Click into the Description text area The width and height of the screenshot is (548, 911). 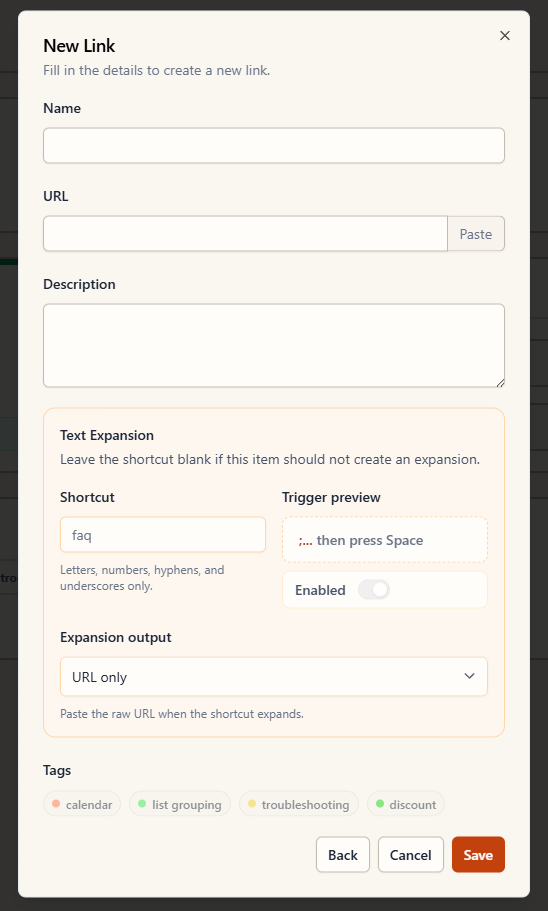274,345
